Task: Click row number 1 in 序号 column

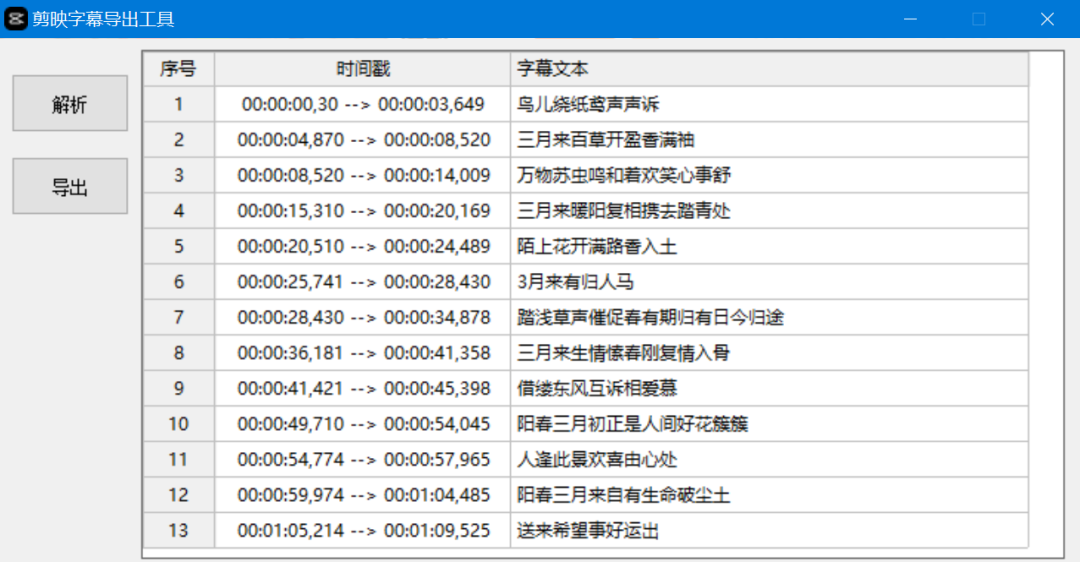Action: coord(178,104)
